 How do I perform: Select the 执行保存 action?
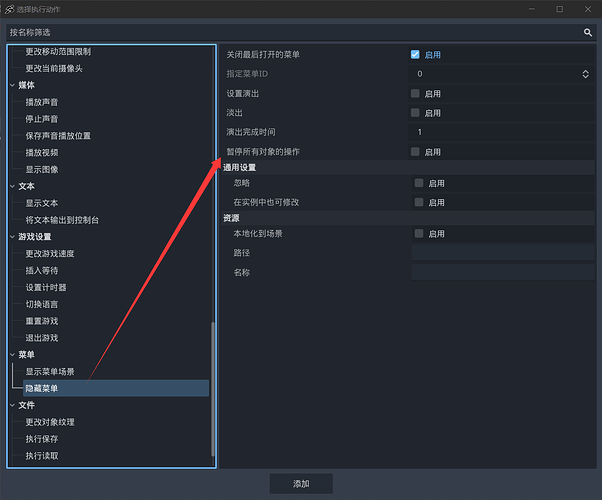41,439
